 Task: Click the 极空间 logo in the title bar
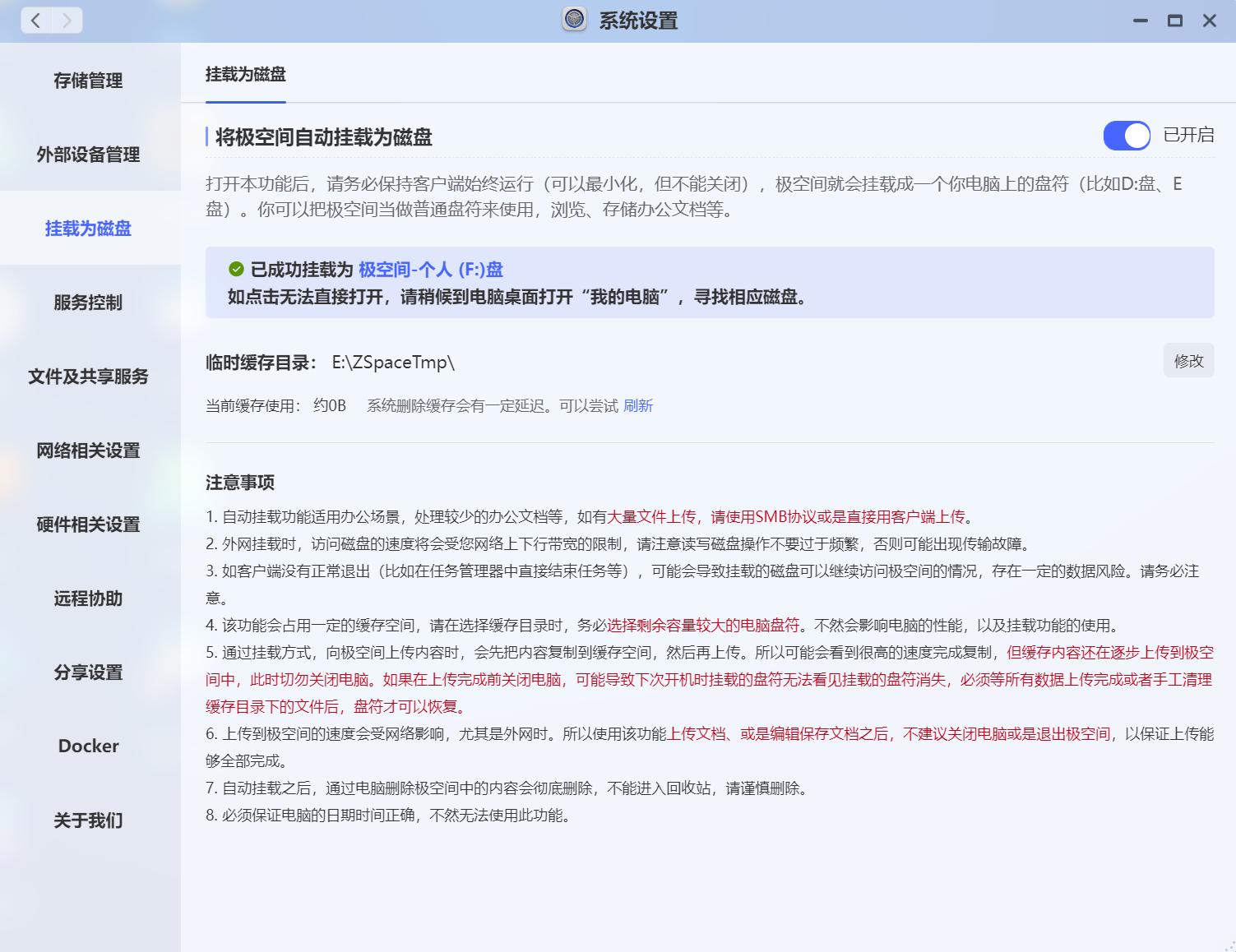576,21
